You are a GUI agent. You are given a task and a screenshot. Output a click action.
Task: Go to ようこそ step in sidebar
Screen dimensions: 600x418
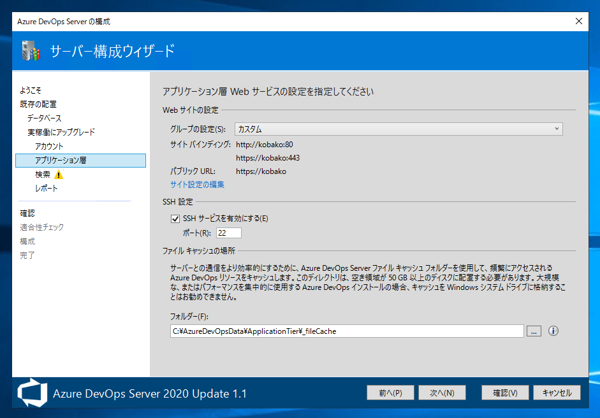(x=30, y=90)
